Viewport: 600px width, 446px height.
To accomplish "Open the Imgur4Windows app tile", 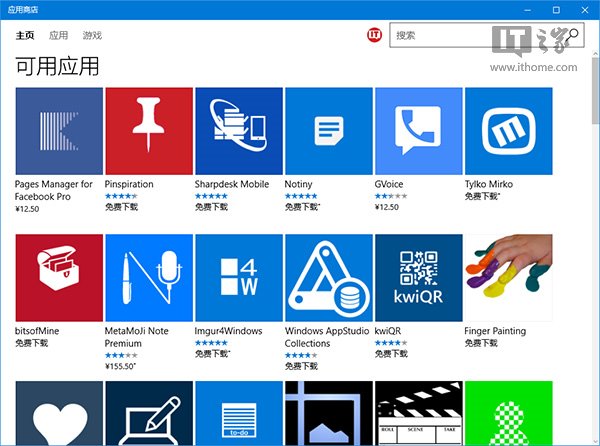I will pos(239,278).
